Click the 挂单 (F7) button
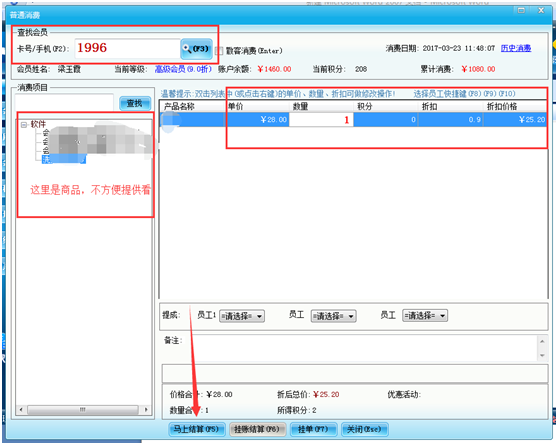The width and height of the screenshot is (558, 445). (313, 429)
